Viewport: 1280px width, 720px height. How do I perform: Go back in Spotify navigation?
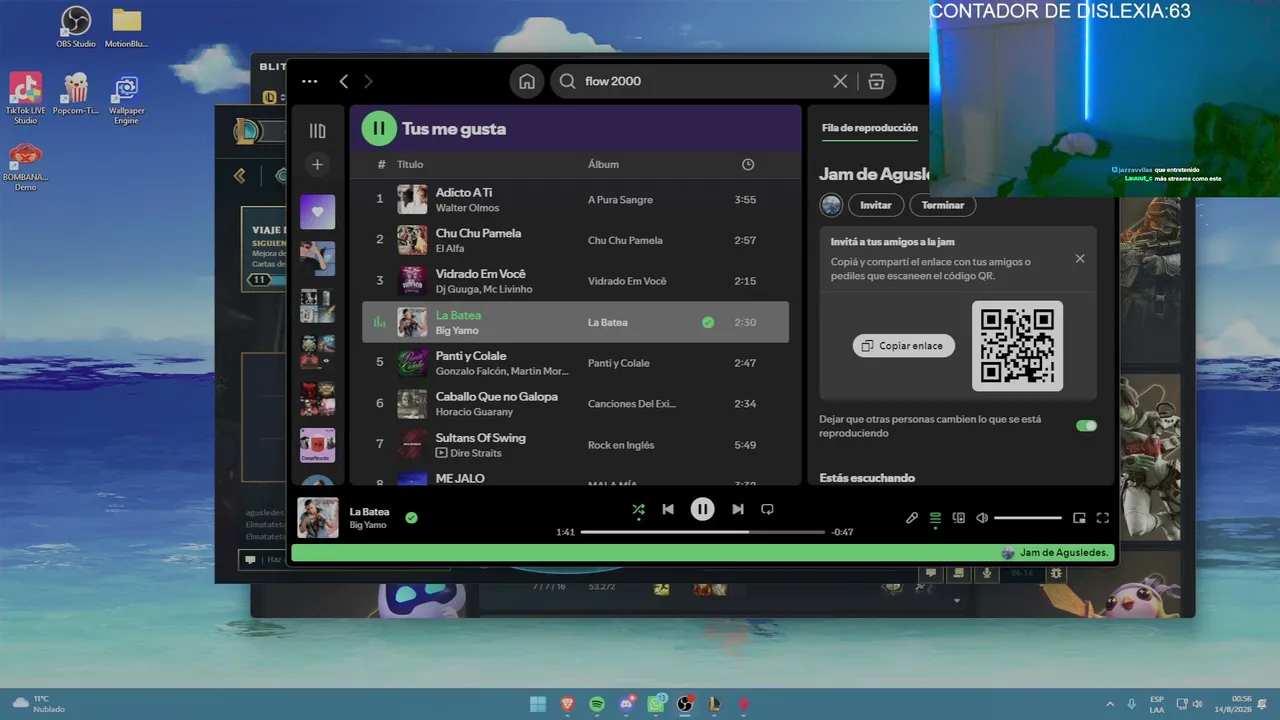(343, 82)
